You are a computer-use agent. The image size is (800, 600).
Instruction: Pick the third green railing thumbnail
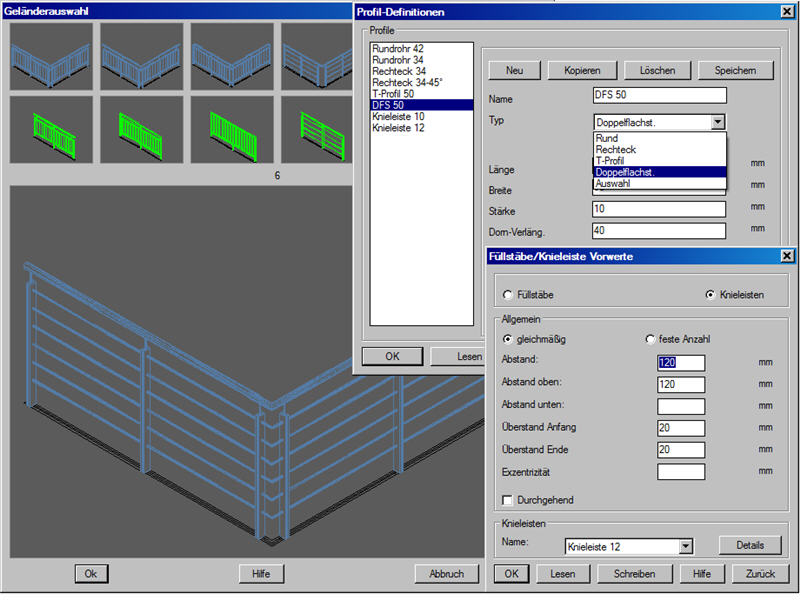231,129
